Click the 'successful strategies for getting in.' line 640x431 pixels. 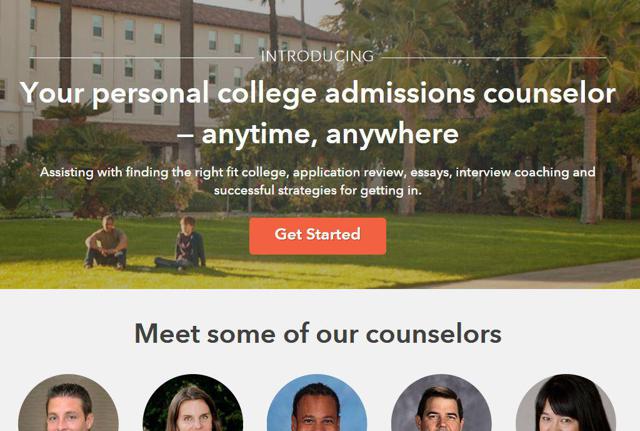(318, 191)
